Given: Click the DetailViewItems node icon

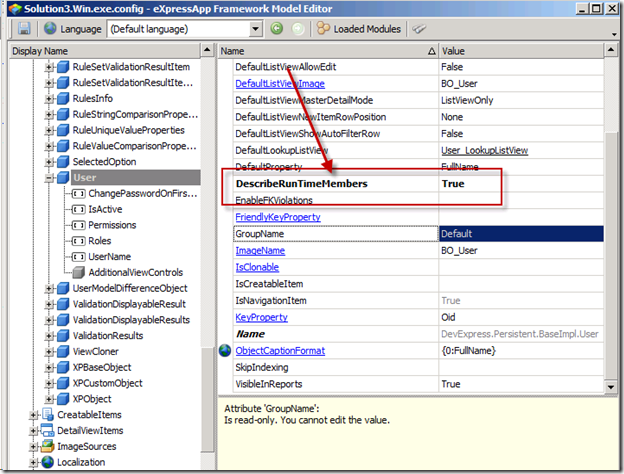Looking at the screenshot, I should point(48,430).
